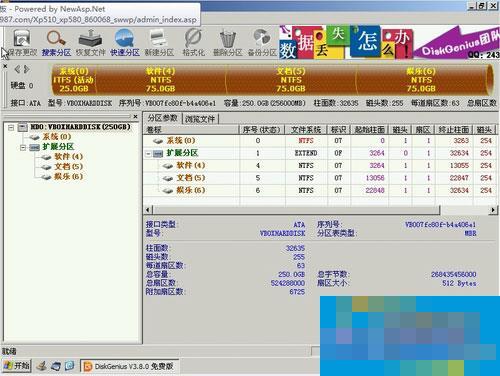
Task: Click the 起始柱面 column header
Action: (x=369, y=129)
